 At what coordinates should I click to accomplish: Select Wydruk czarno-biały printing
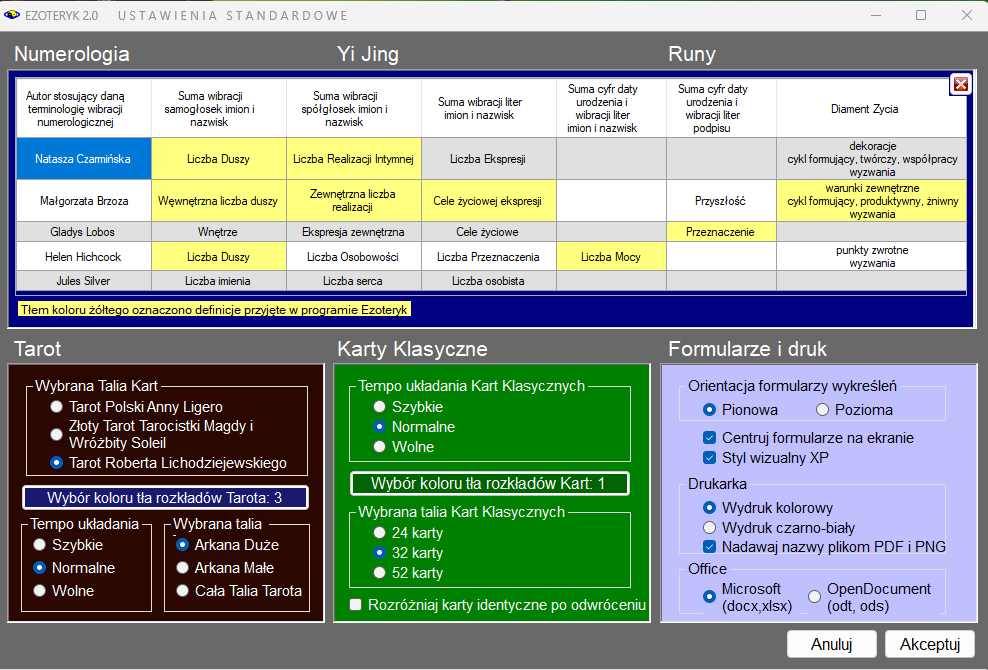click(710, 527)
